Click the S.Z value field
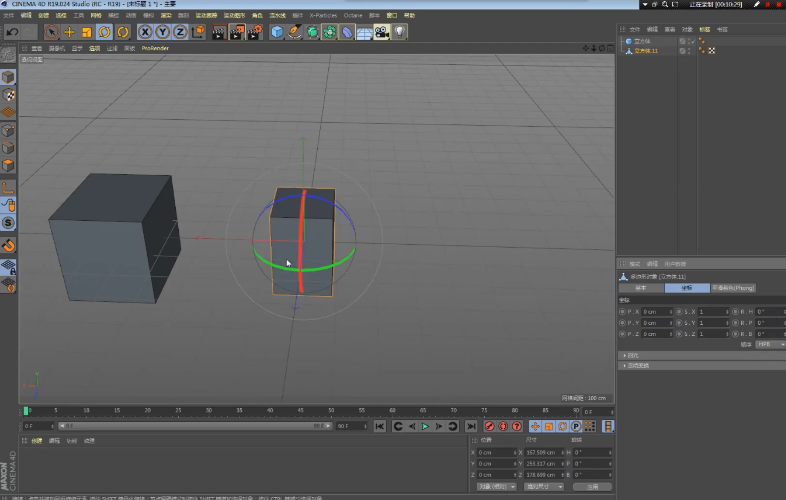 [x=714, y=334]
